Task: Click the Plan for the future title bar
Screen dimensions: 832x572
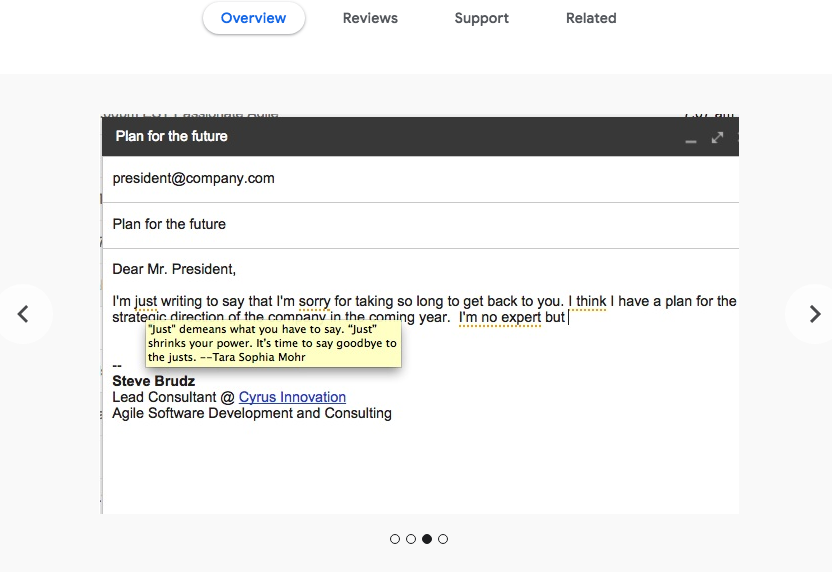Action: [x=420, y=136]
